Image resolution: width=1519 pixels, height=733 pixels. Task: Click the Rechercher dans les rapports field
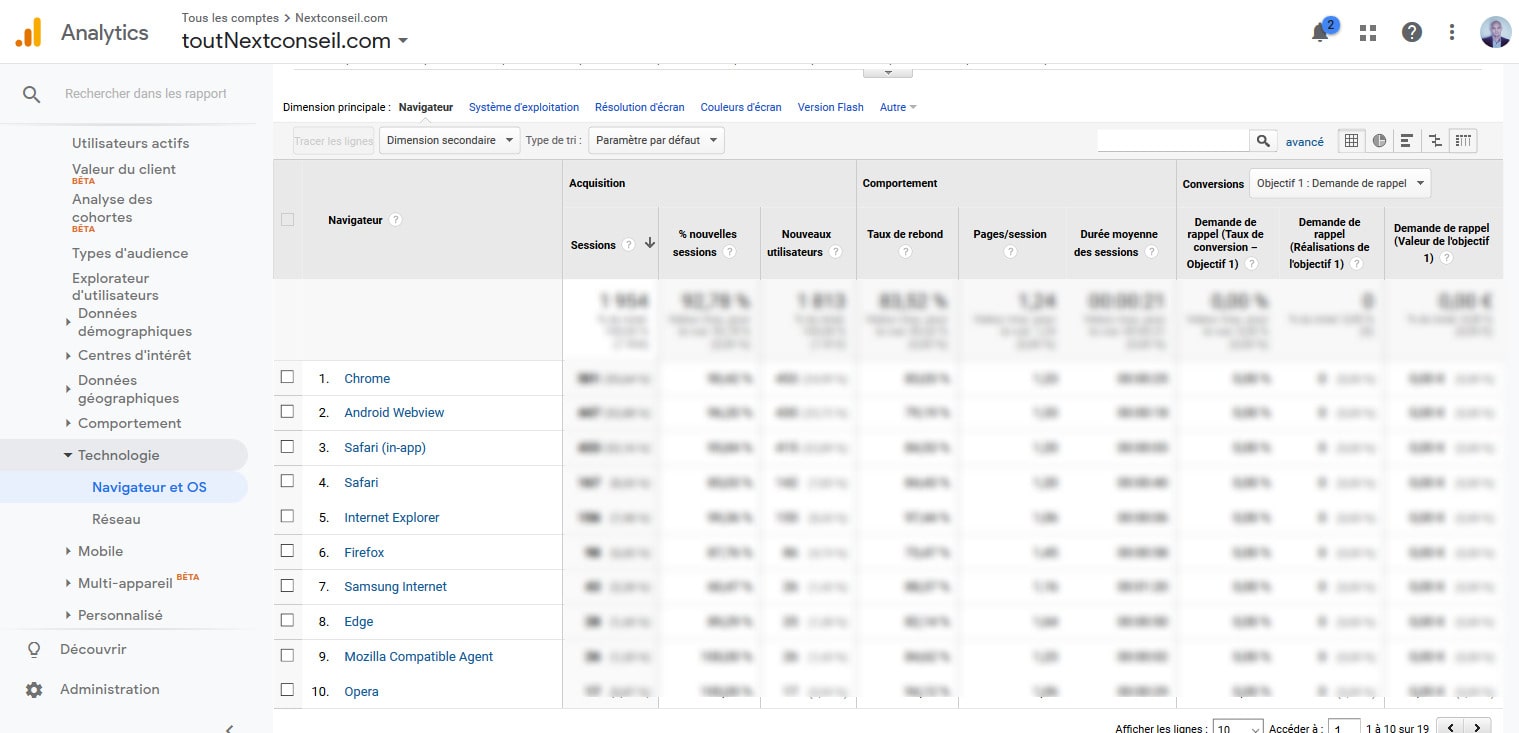[x=146, y=94]
